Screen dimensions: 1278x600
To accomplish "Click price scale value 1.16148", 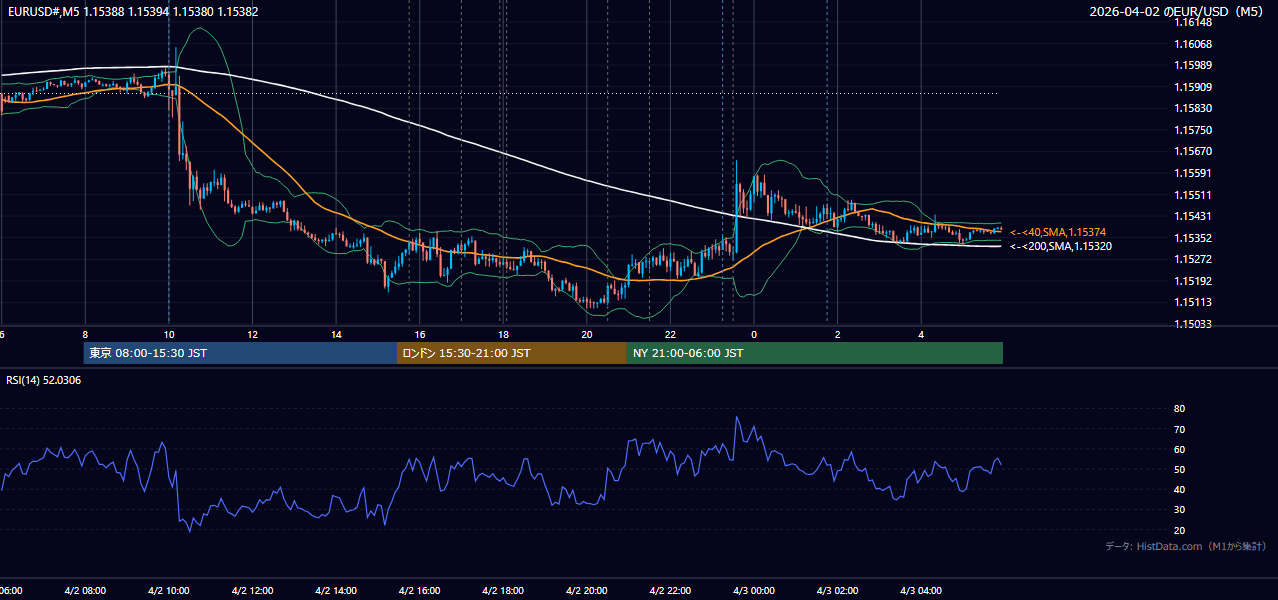I will click(x=1192, y=22).
